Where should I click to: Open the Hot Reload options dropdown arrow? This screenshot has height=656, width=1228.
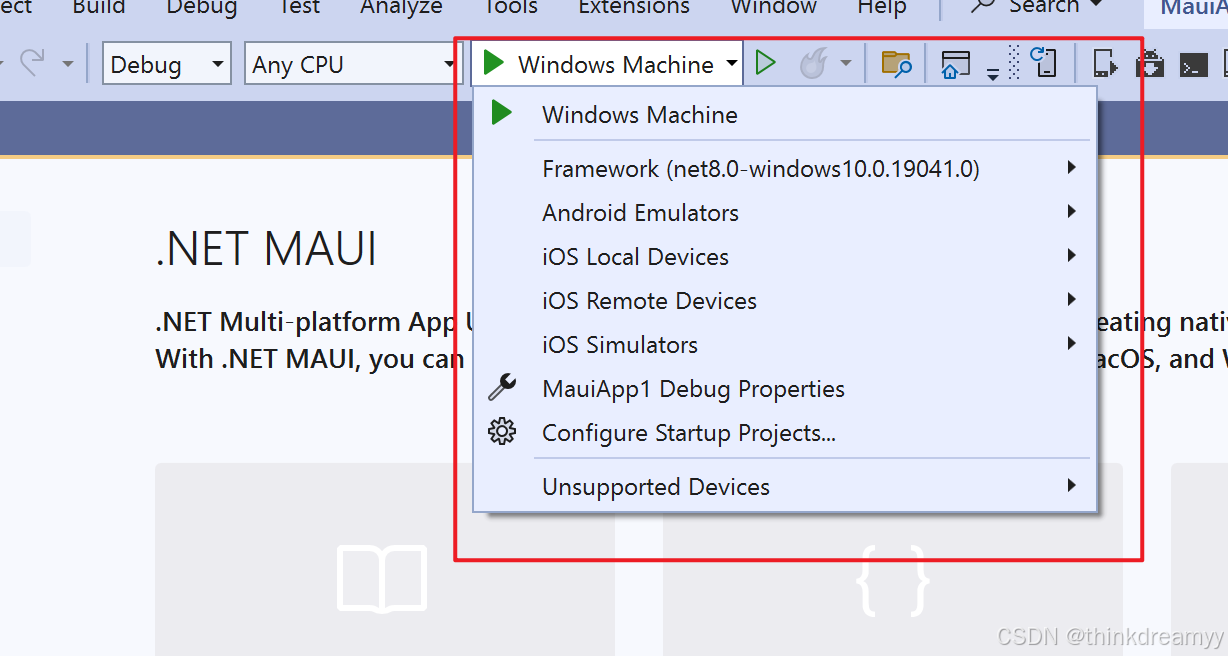(x=846, y=64)
